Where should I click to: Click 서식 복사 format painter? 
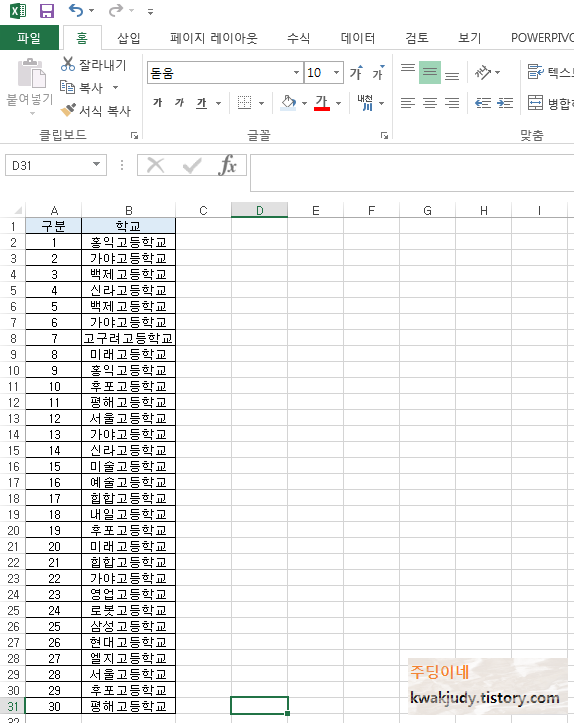96,111
